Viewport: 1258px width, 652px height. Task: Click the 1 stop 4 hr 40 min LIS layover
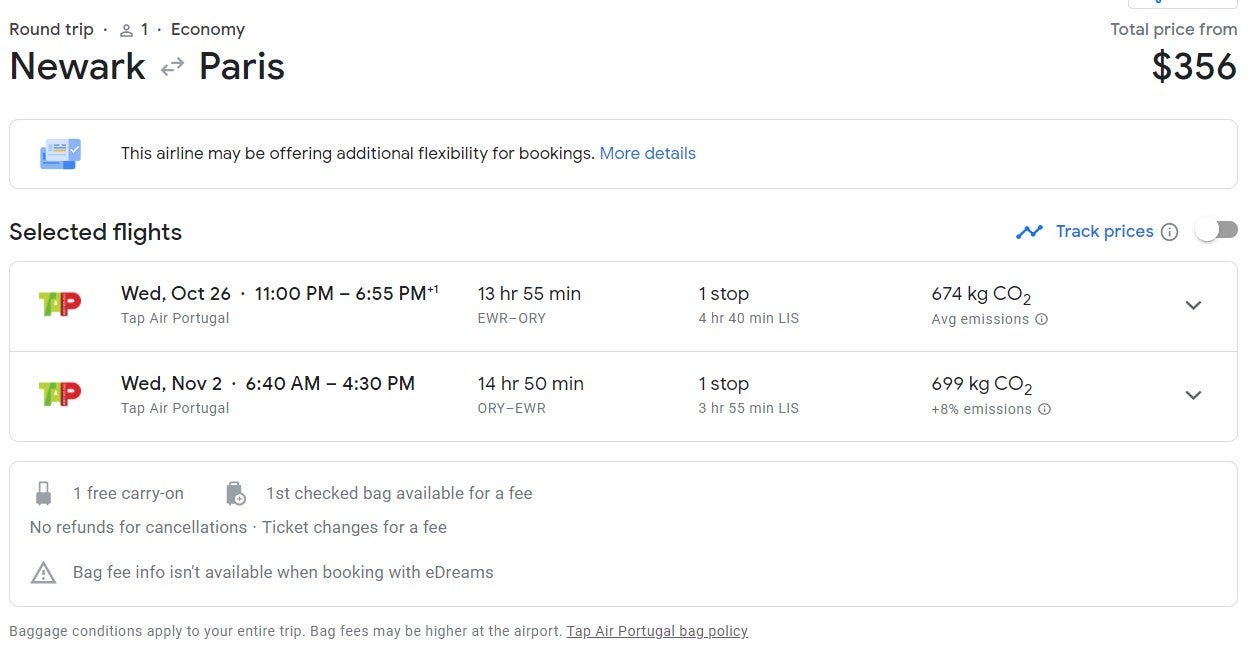pos(748,305)
